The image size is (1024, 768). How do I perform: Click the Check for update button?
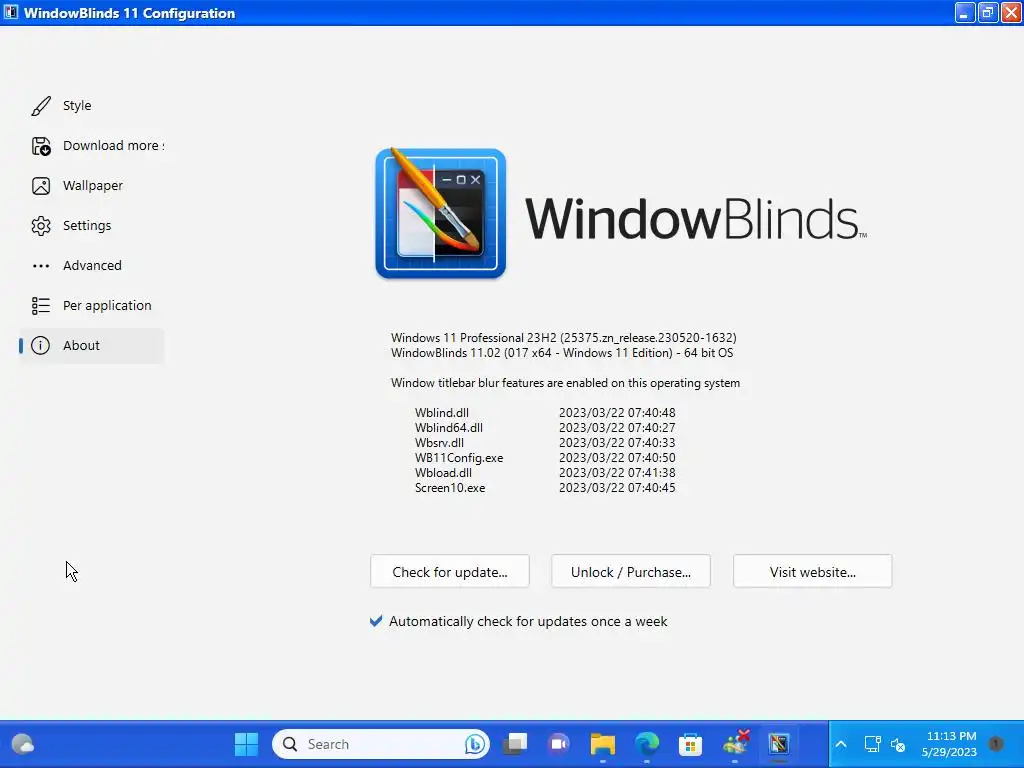(x=450, y=571)
